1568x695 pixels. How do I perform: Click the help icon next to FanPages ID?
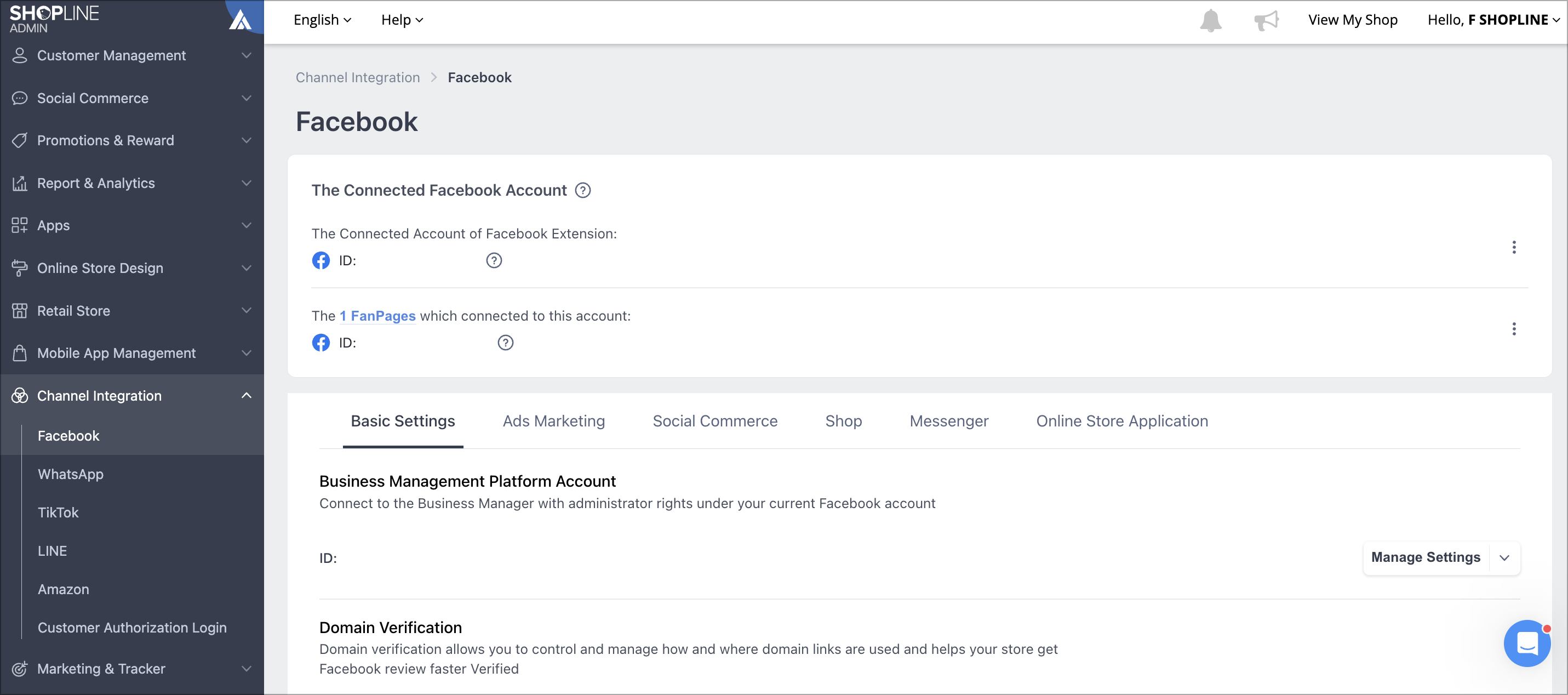505,343
